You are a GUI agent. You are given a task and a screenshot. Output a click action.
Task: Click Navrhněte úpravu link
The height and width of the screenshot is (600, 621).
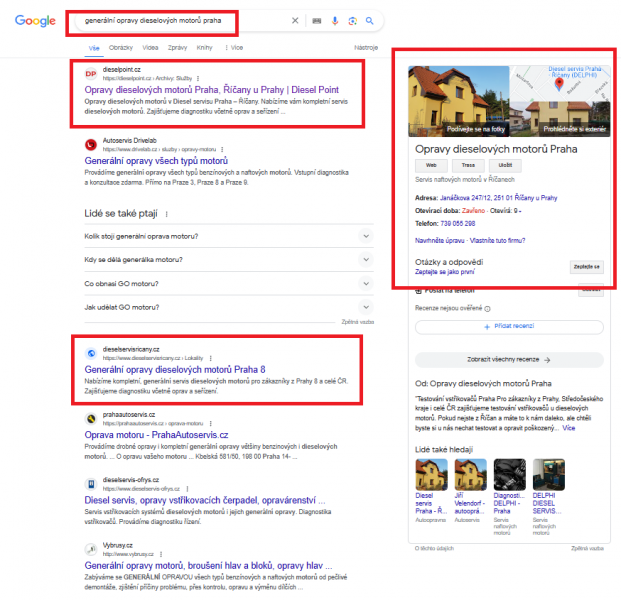pos(439,240)
